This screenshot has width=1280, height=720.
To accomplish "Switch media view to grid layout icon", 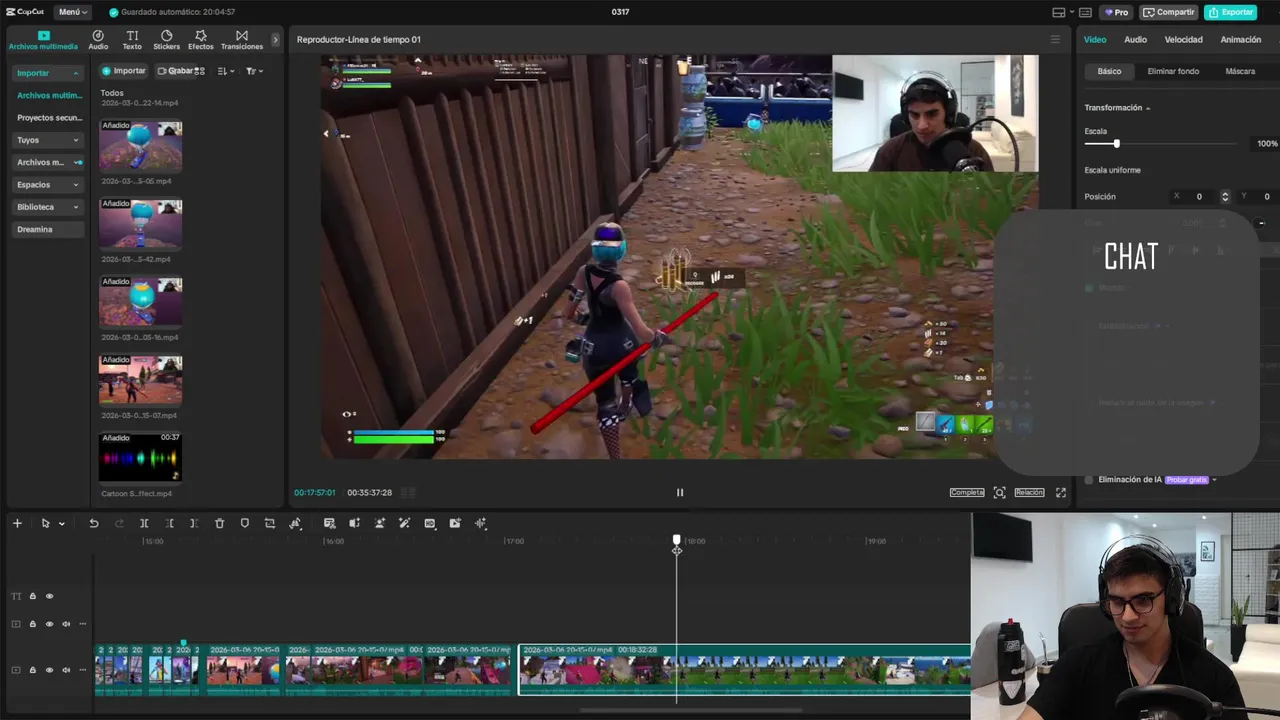I will pyautogui.click(x=199, y=71).
